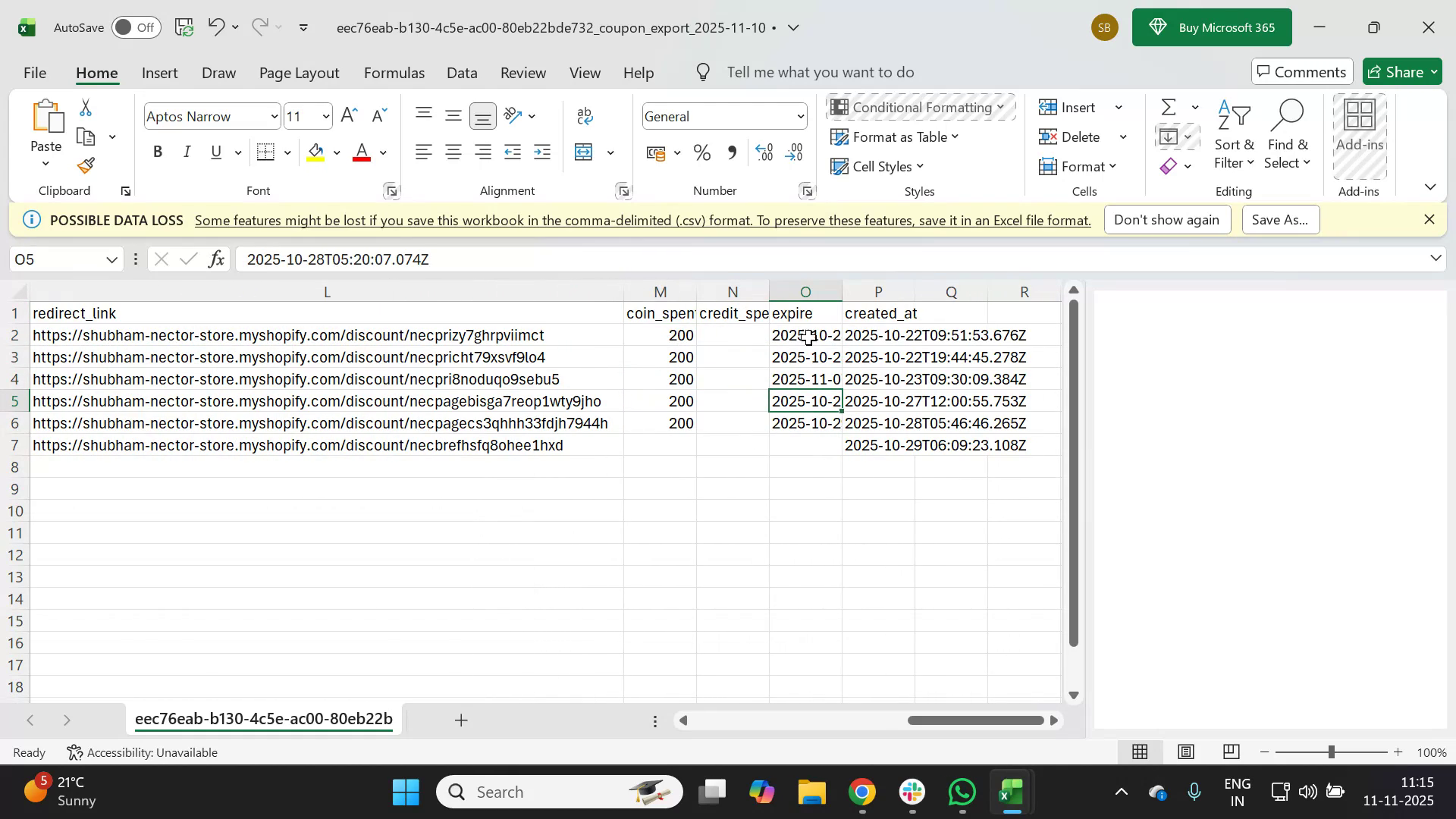Open Conditional Formatting options

[920, 107]
